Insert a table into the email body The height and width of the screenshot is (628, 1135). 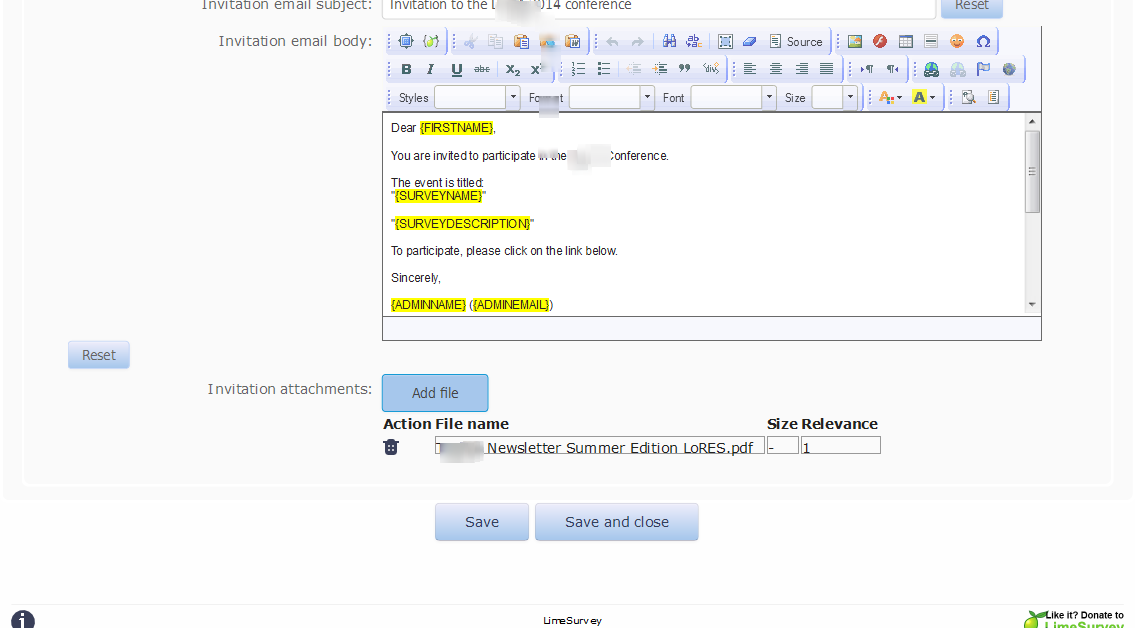pos(906,41)
